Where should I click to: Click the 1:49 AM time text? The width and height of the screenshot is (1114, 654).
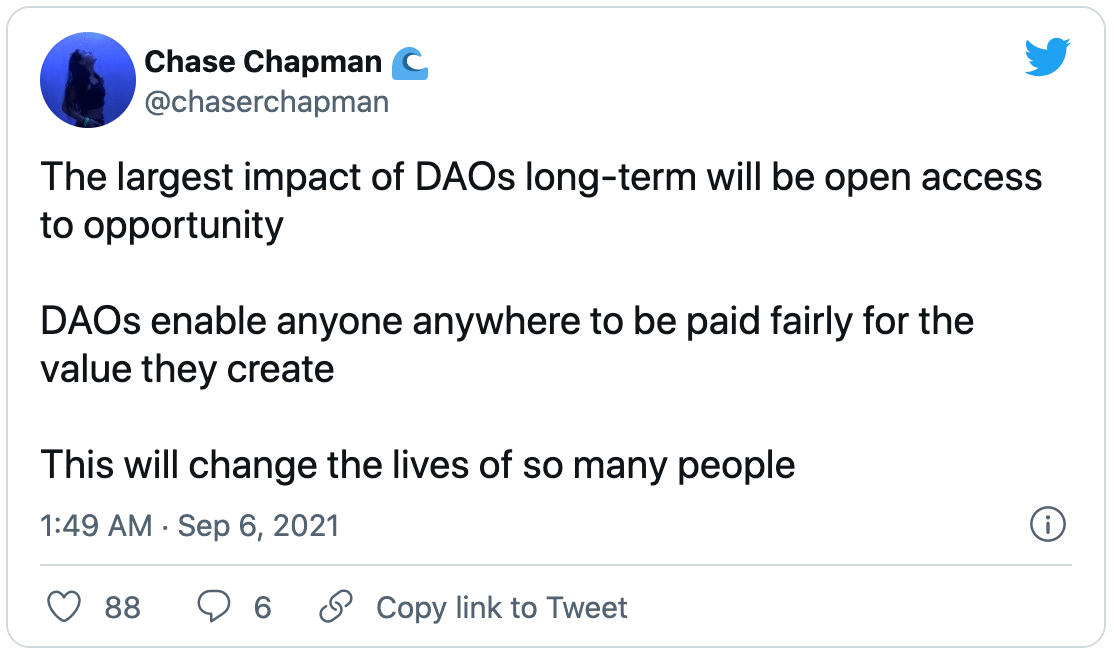96,525
